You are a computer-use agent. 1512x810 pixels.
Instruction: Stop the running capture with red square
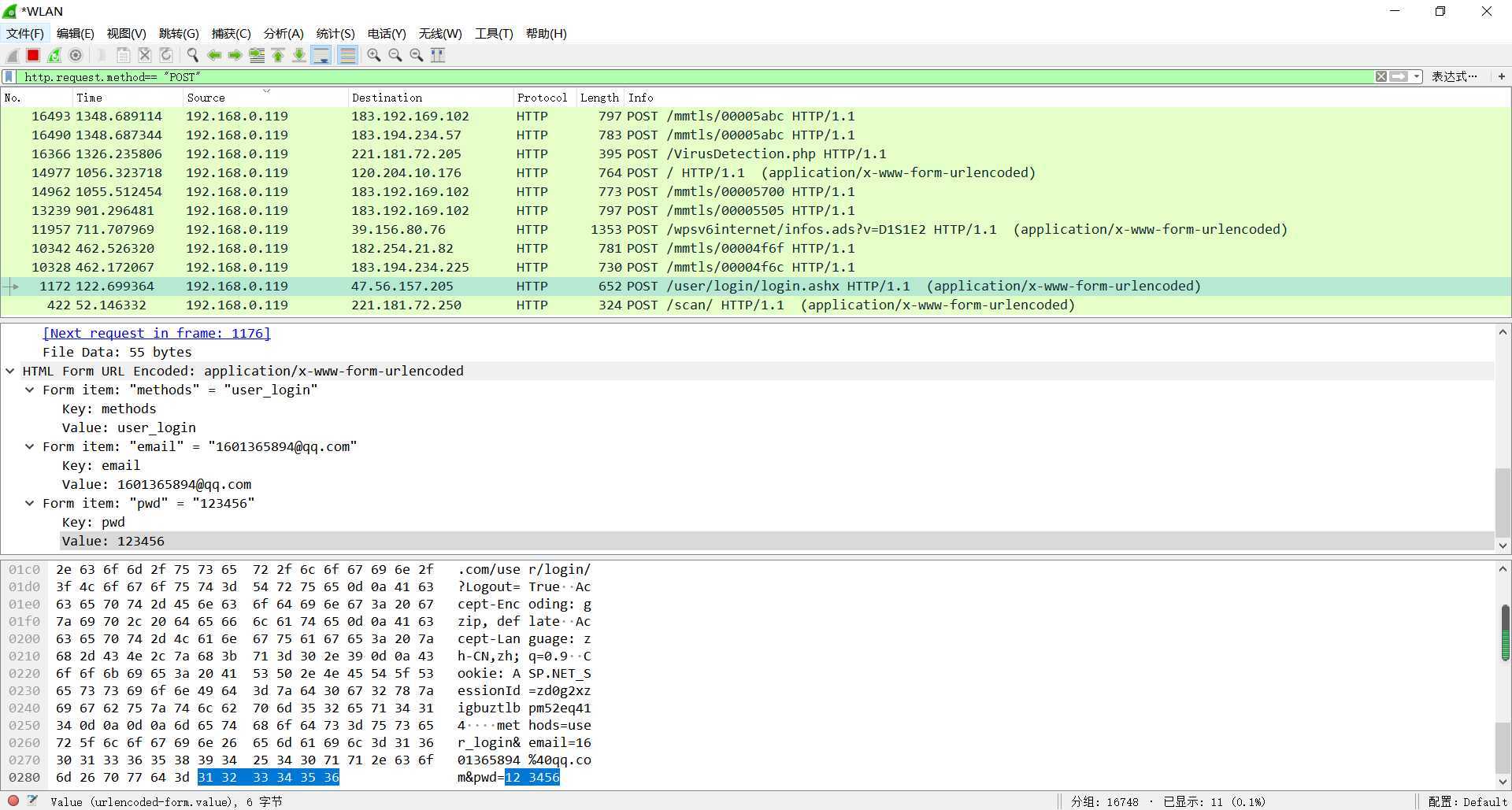(33, 55)
